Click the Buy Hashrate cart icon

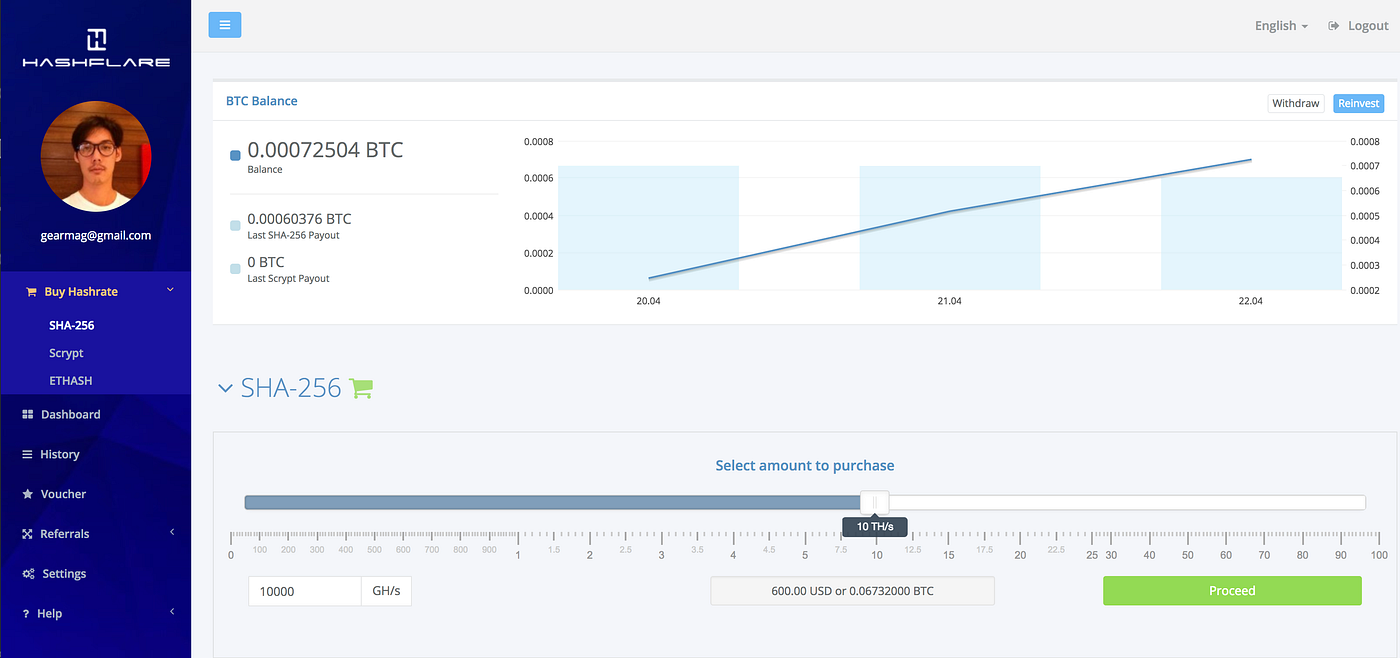coord(32,292)
